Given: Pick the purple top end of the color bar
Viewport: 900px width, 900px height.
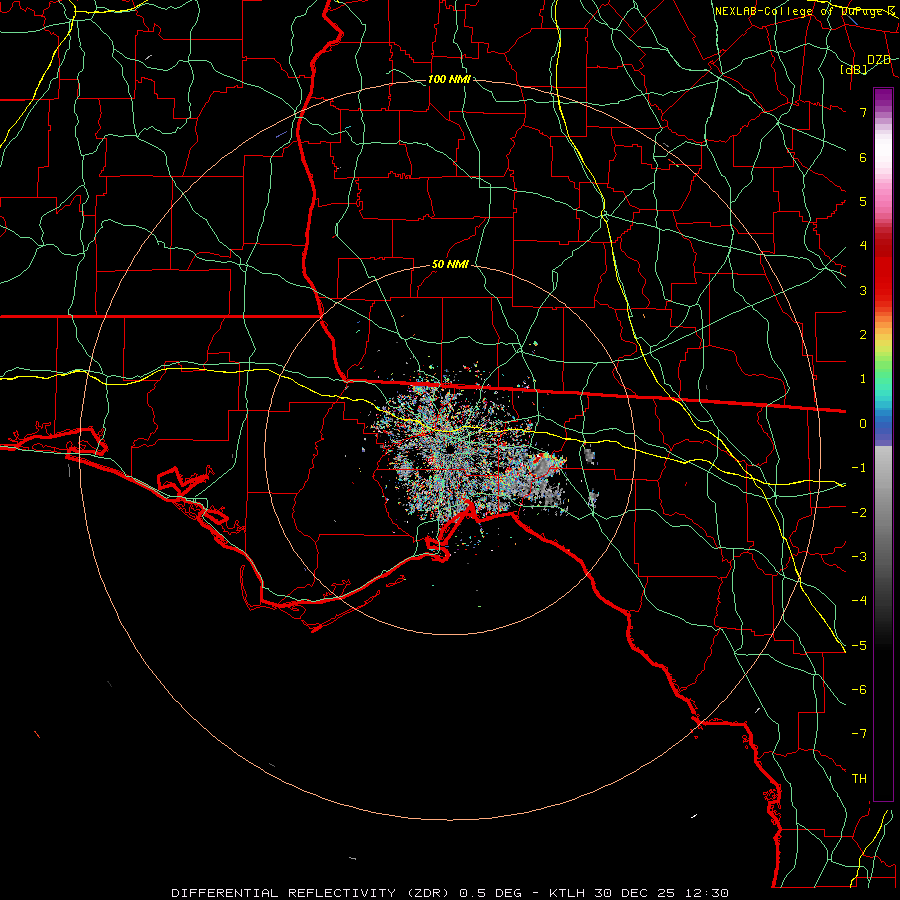Looking at the screenshot, I should pos(883,95).
